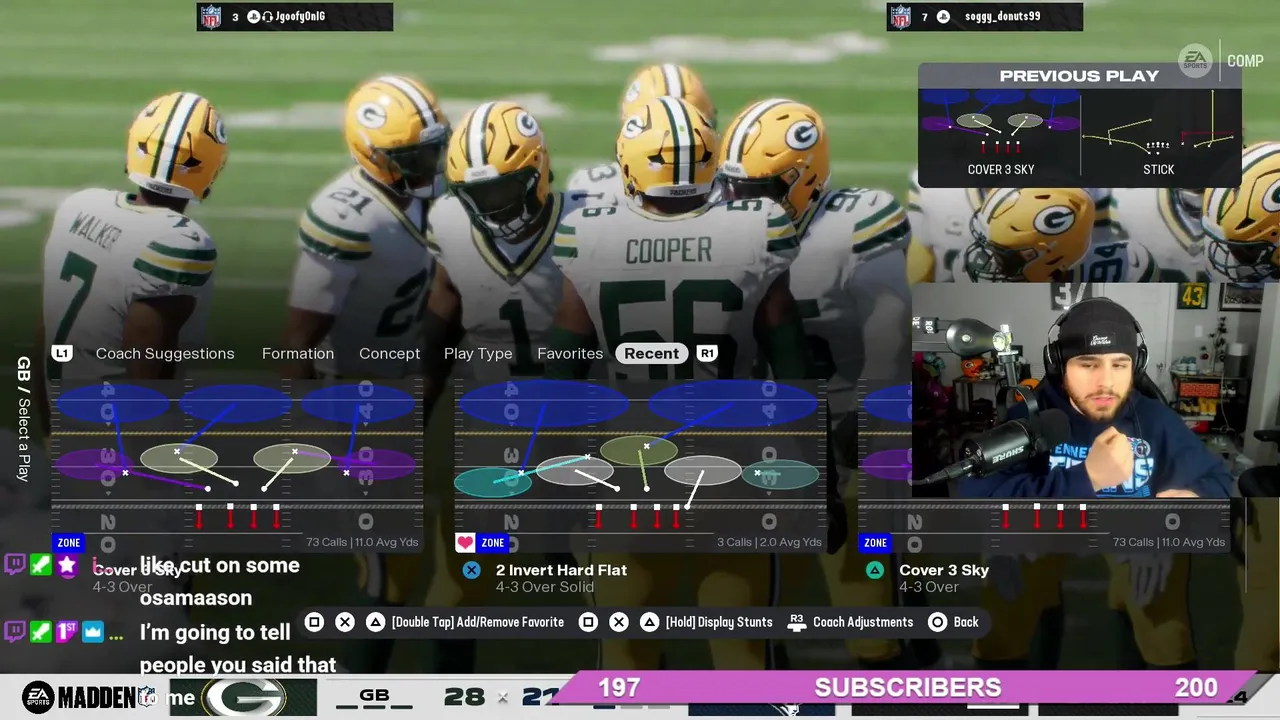1280x720 pixels.
Task: Click the PlayStation icon beside soggy_donuts99
Action: coord(943,17)
